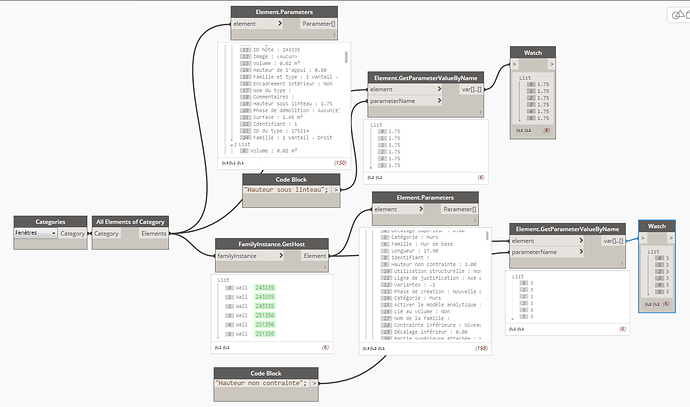Click row "Hauteur non contrainte : 3.00" in preview
Screen dimensions: 690x407
(x=435, y=264)
